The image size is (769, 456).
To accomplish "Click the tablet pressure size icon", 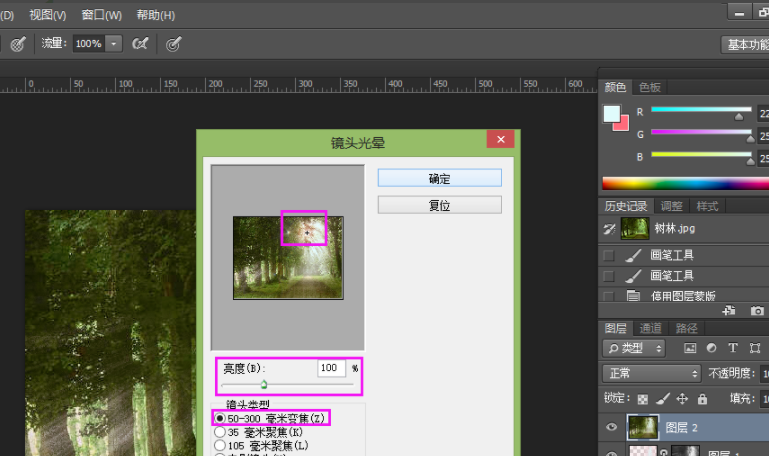I will [173, 44].
